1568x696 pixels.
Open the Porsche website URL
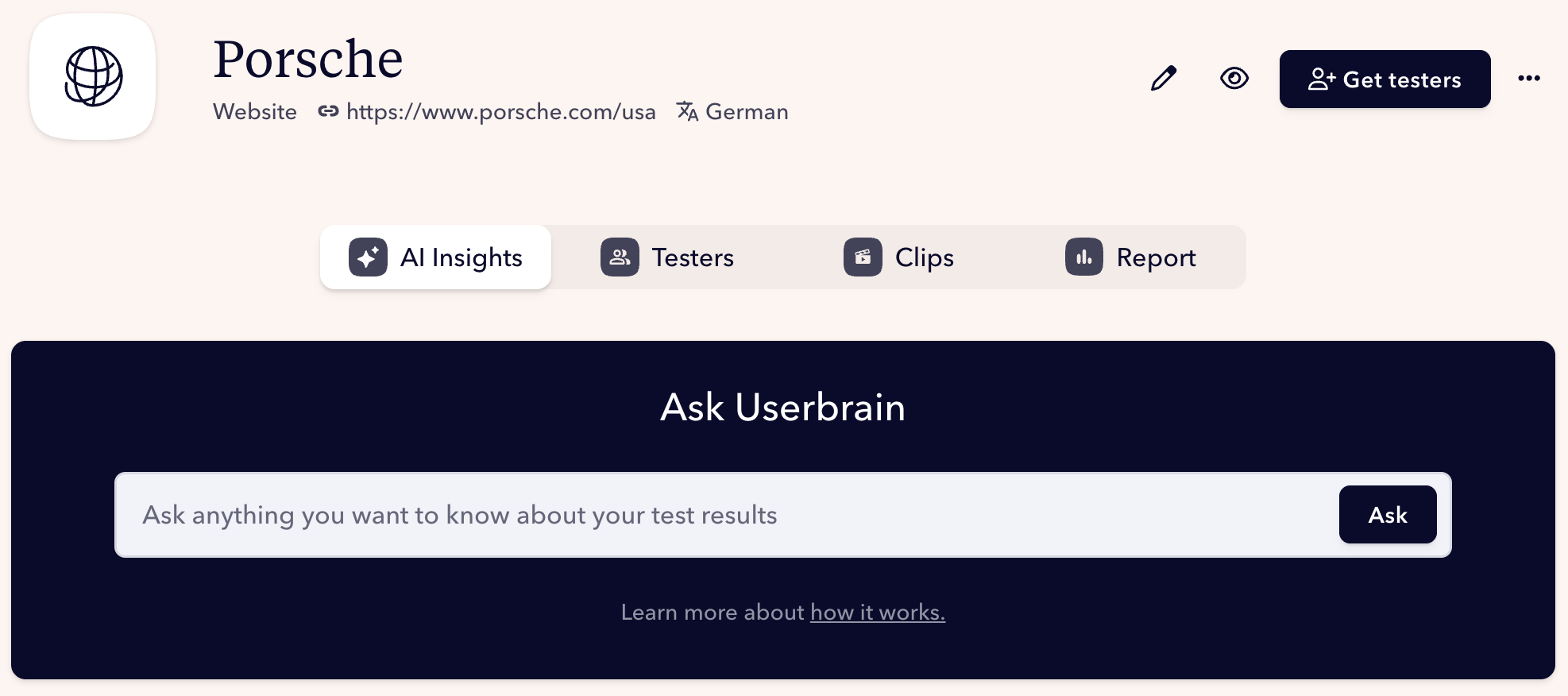click(500, 112)
